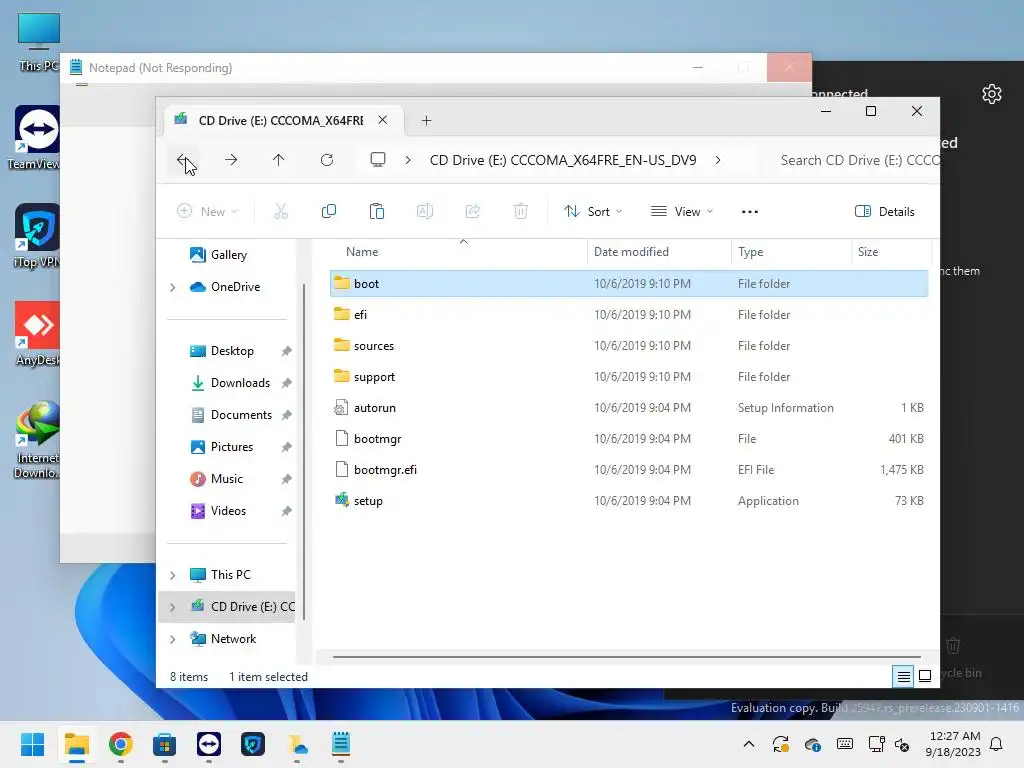Sort by Date modified column header
This screenshot has width=1024, height=768.
(x=631, y=251)
